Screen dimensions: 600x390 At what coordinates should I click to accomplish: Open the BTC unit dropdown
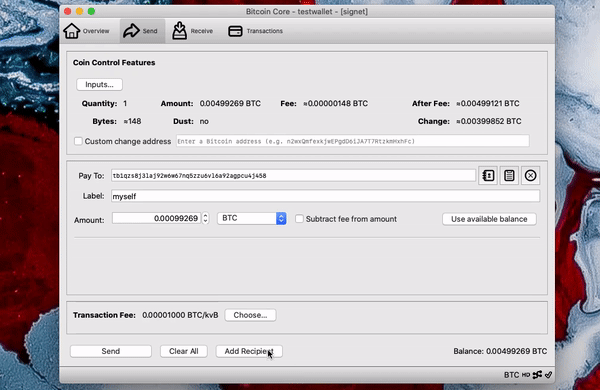tap(252, 218)
